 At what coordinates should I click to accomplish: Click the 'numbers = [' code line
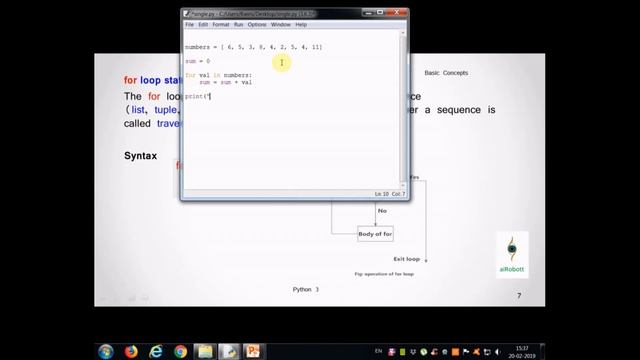pyautogui.click(x=253, y=47)
